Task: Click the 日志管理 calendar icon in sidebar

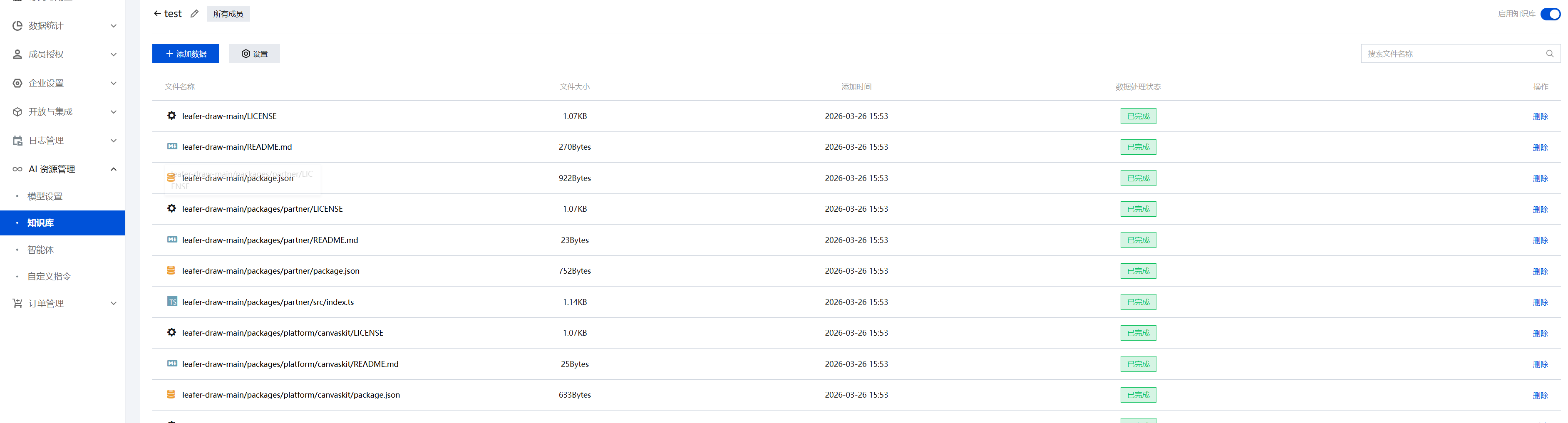Action: 17,141
